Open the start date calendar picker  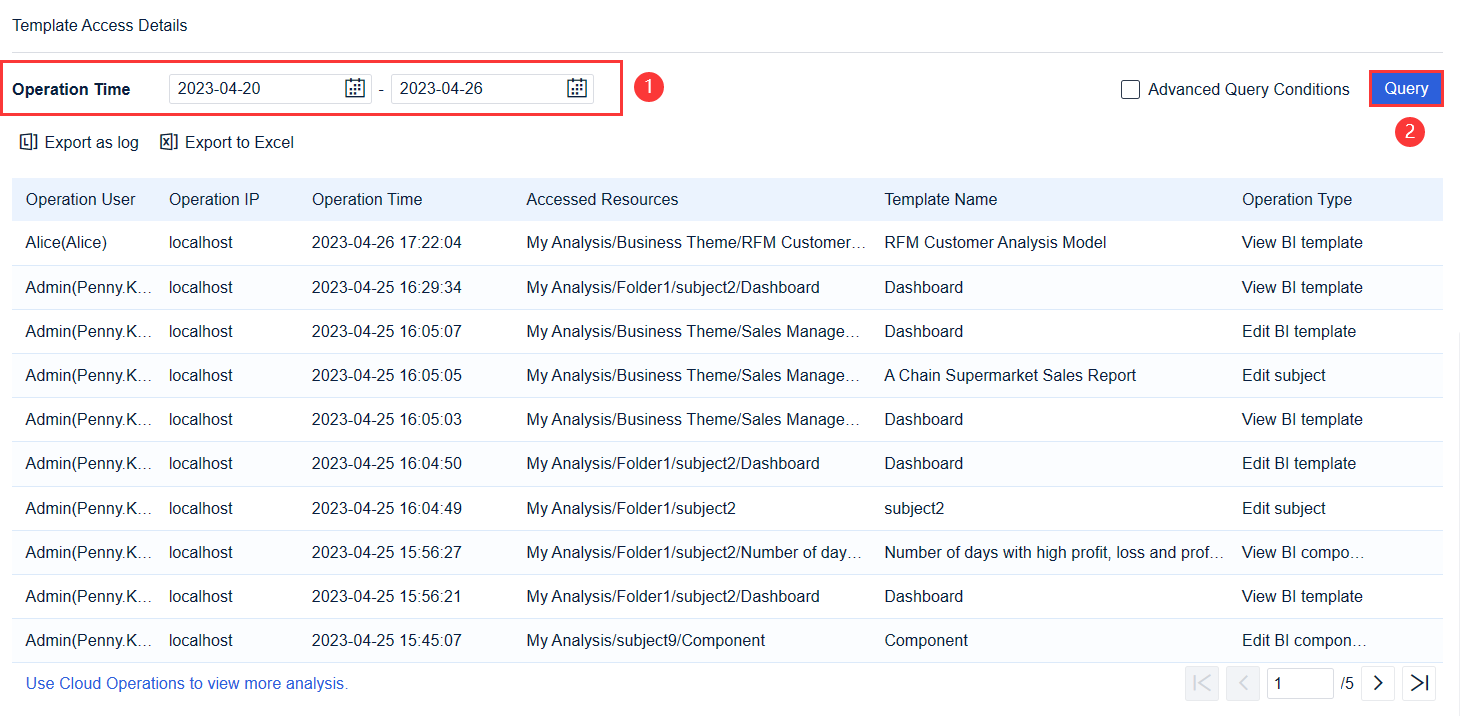(x=355, y=88)
